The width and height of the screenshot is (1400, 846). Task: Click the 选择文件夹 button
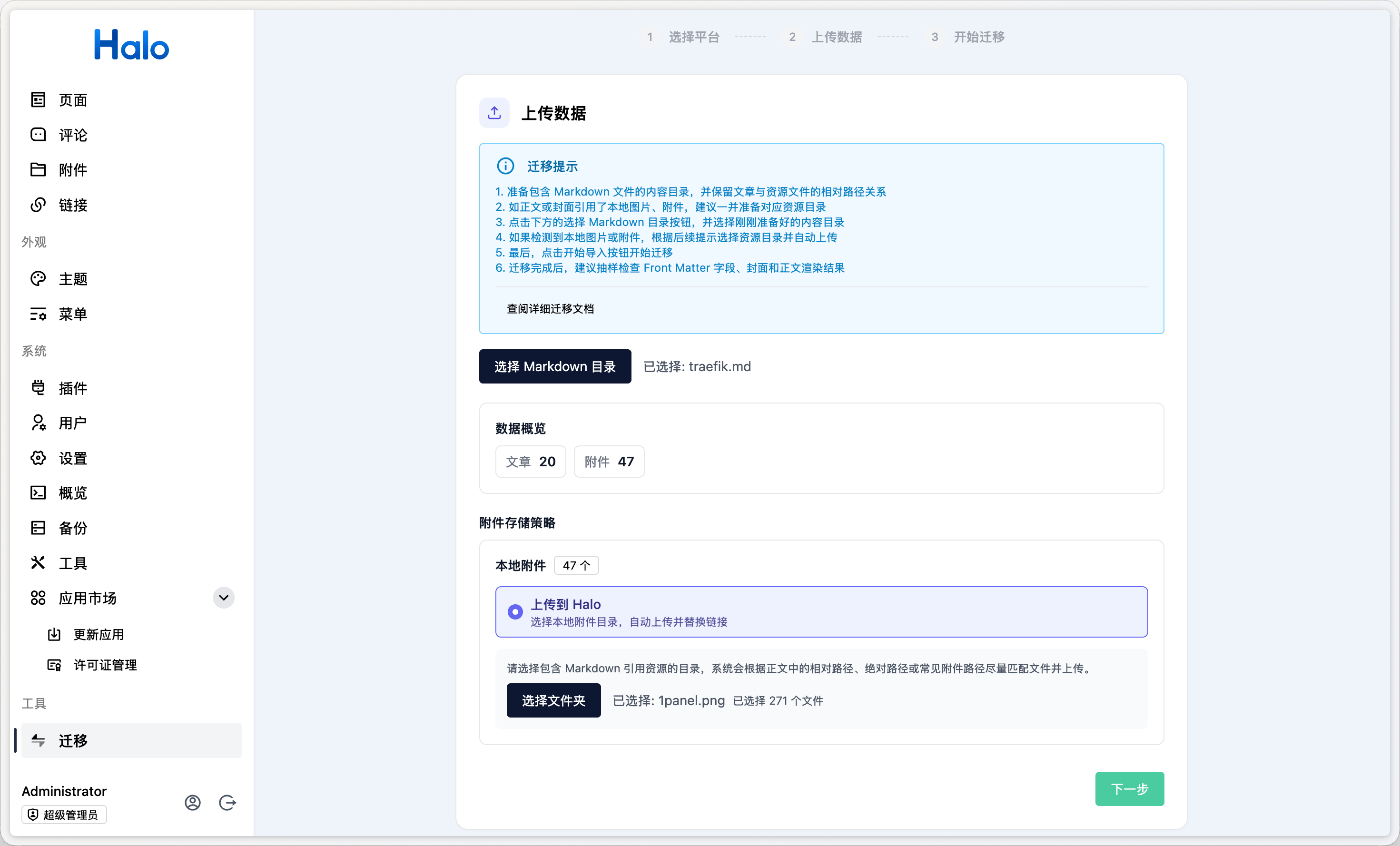point(553,700)
